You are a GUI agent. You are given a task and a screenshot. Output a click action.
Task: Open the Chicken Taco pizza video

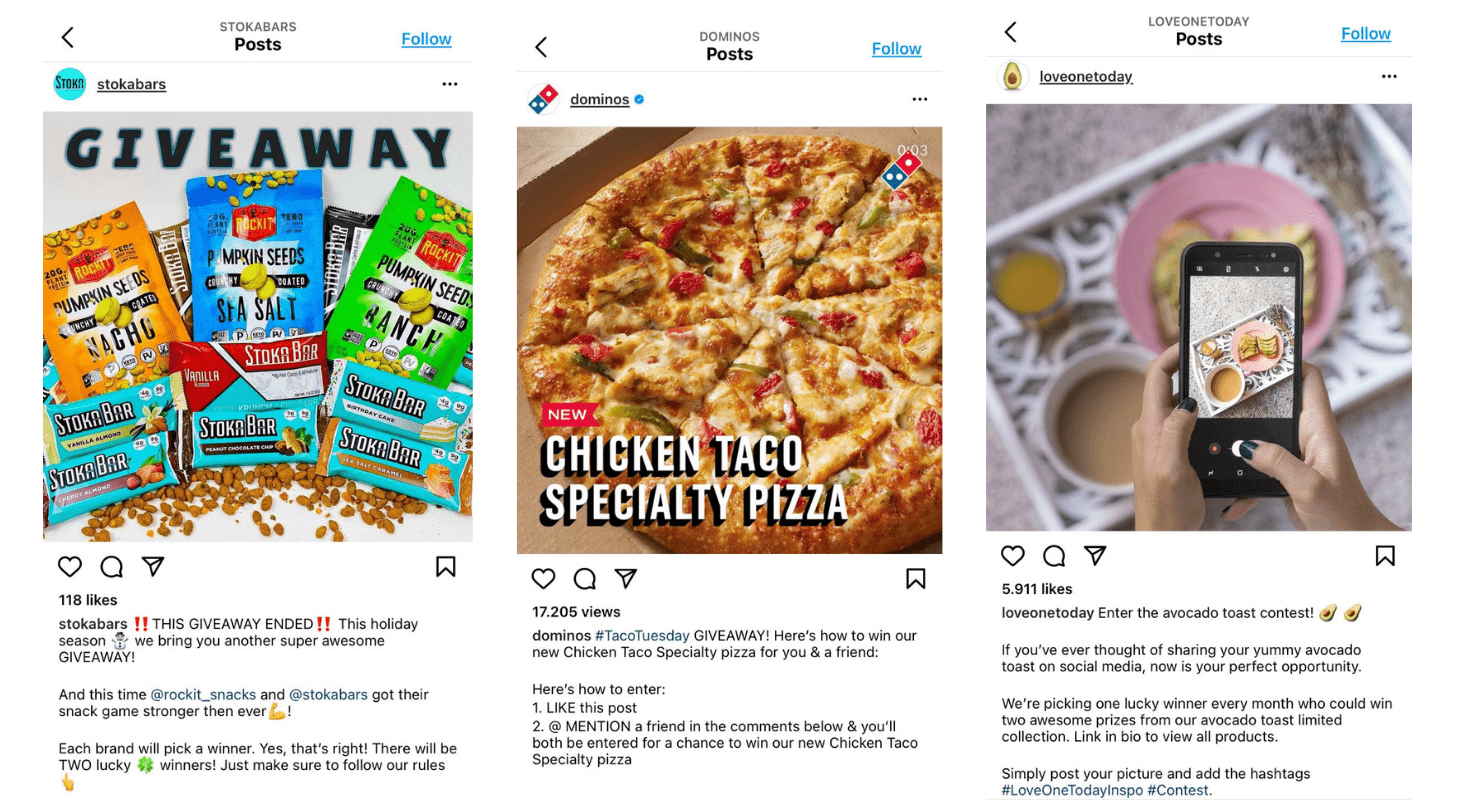pyautogui.click(x=729, y=340)
